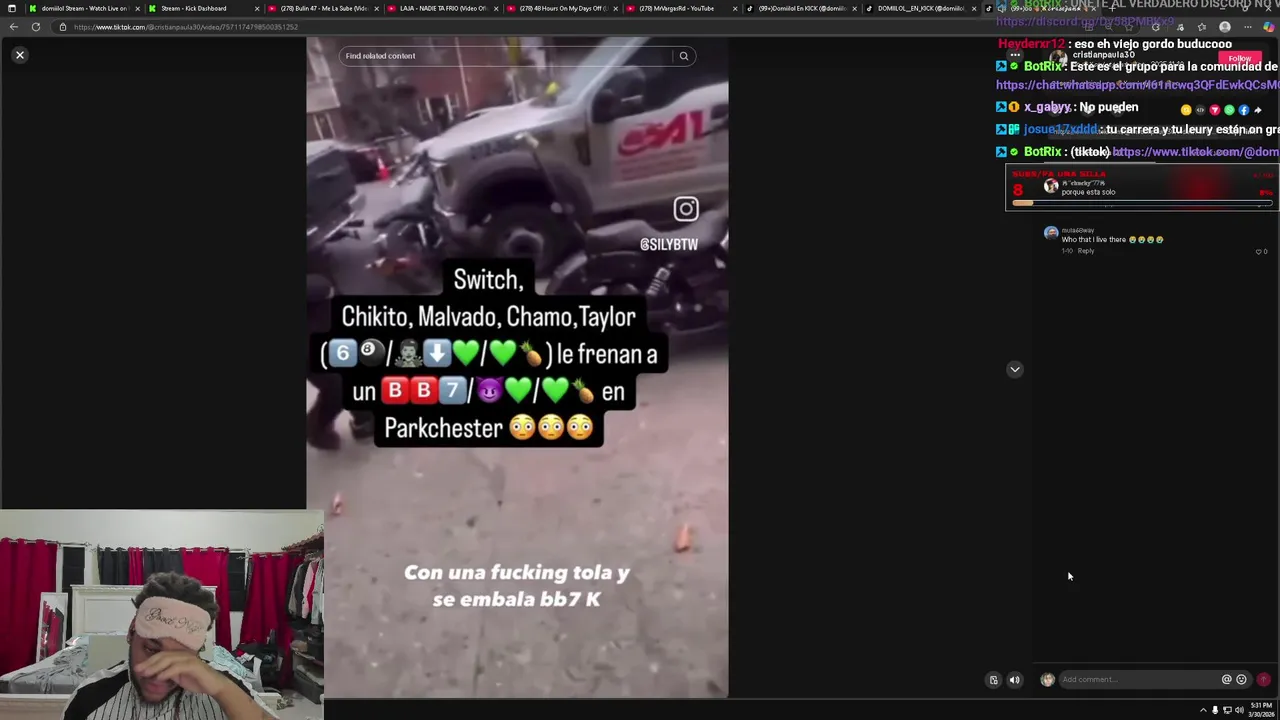Viewport: 1280px width, 720px height.
Task: Open the cristianpaula30 profile name
Action: tap(1103, 55)
